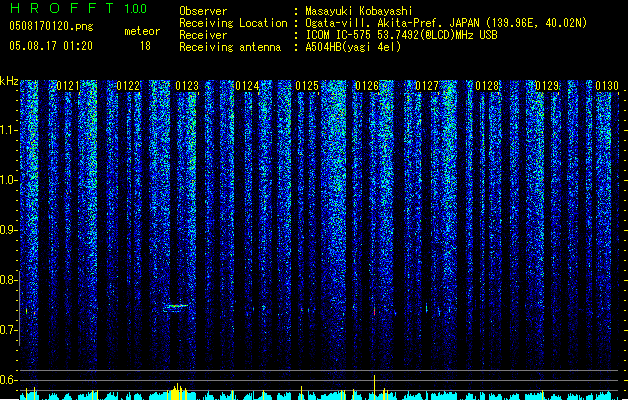
Task: Click the tall yellow spike below 0126
Action: tap(374, 387)
